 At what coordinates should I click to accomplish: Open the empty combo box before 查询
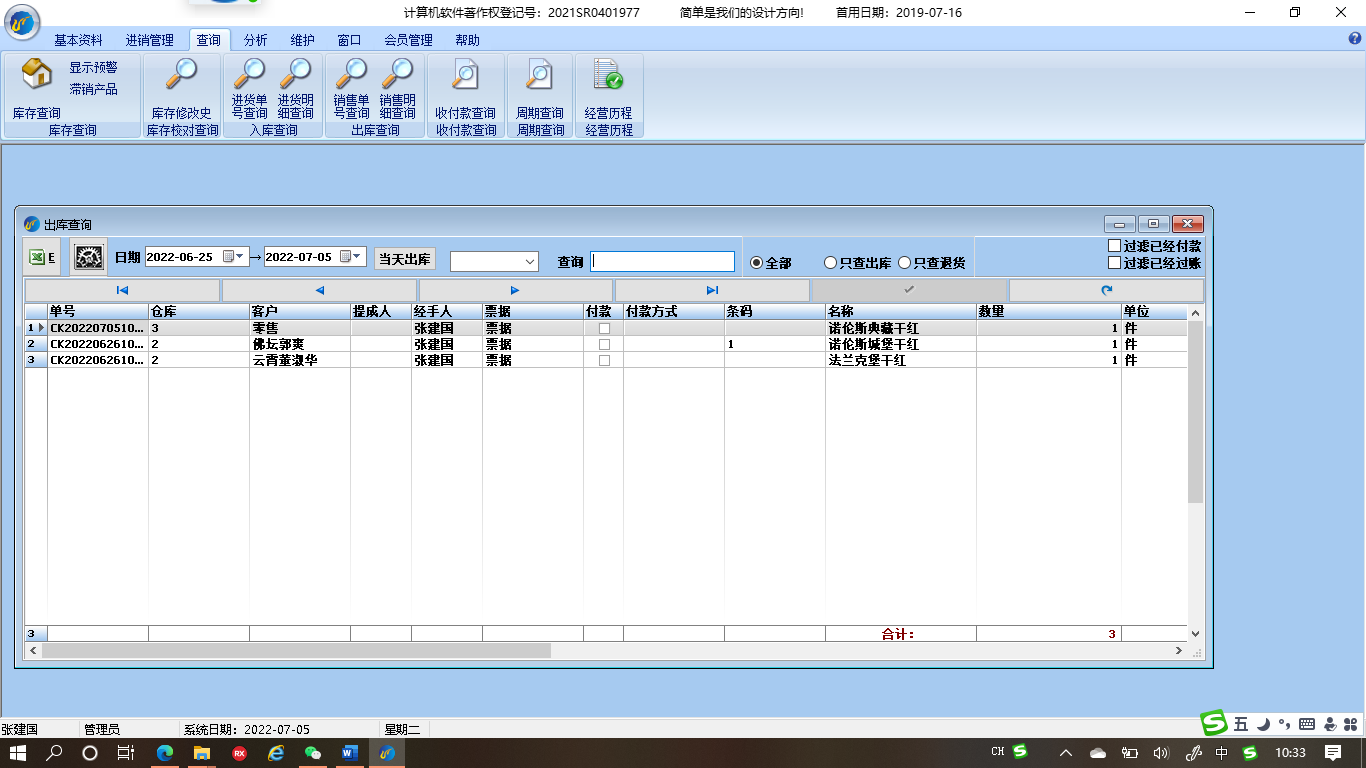[x=494, y=261]
